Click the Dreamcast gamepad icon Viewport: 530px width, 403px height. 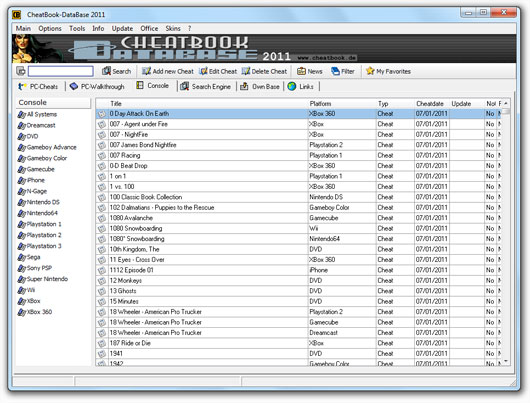[22, 126]
